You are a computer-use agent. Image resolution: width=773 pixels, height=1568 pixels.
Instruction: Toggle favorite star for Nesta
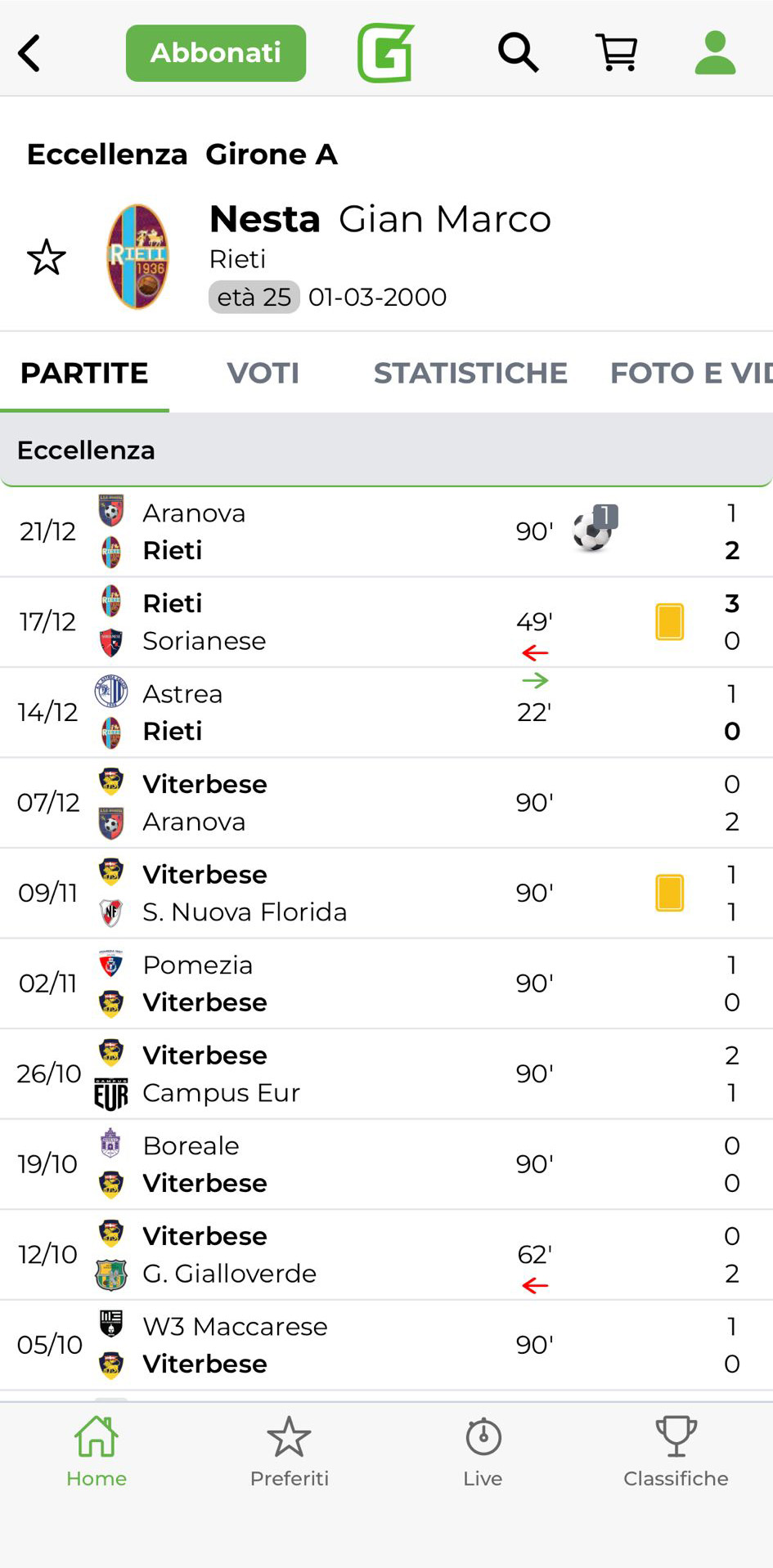[x=47, y=258]
